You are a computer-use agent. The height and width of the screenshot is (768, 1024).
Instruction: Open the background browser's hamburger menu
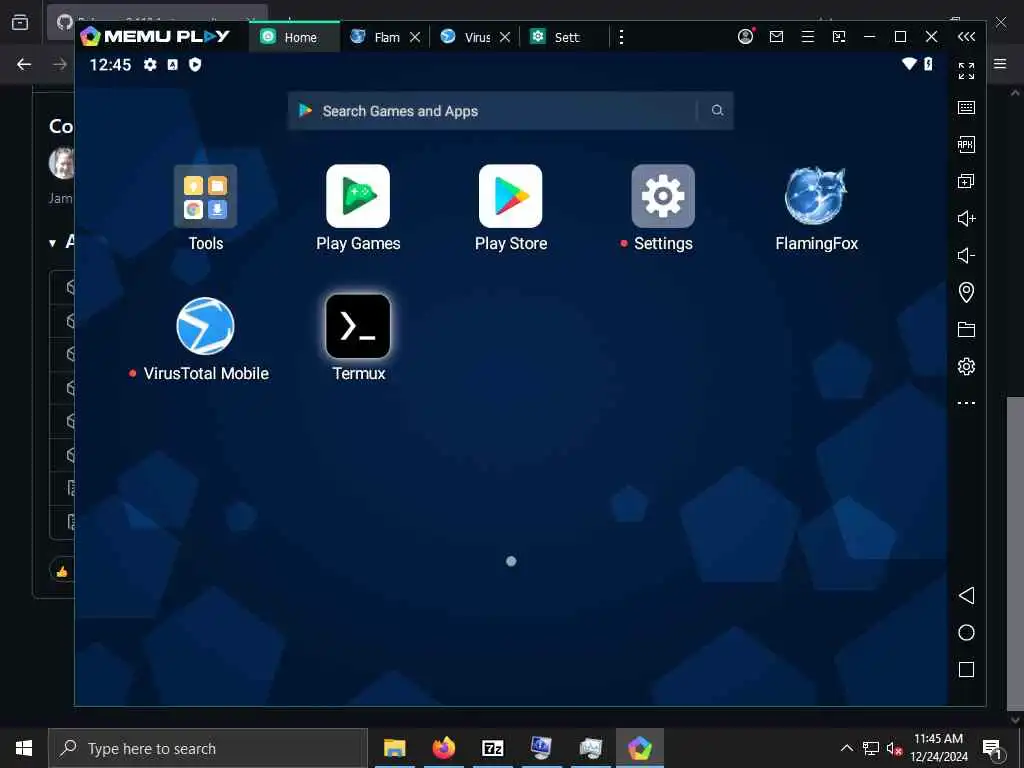(1000, 63)
